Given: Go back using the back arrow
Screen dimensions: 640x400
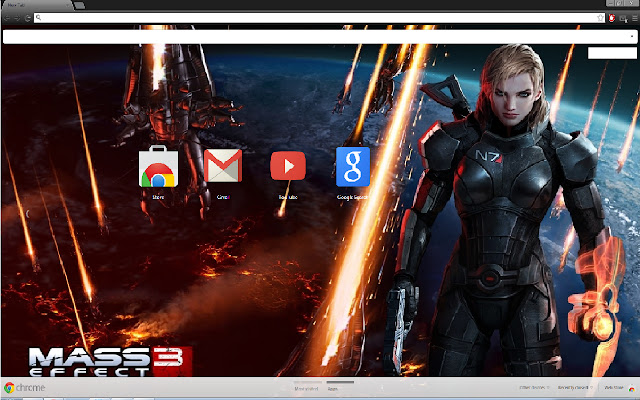Looking at the screenshot, I should (7, 18).
